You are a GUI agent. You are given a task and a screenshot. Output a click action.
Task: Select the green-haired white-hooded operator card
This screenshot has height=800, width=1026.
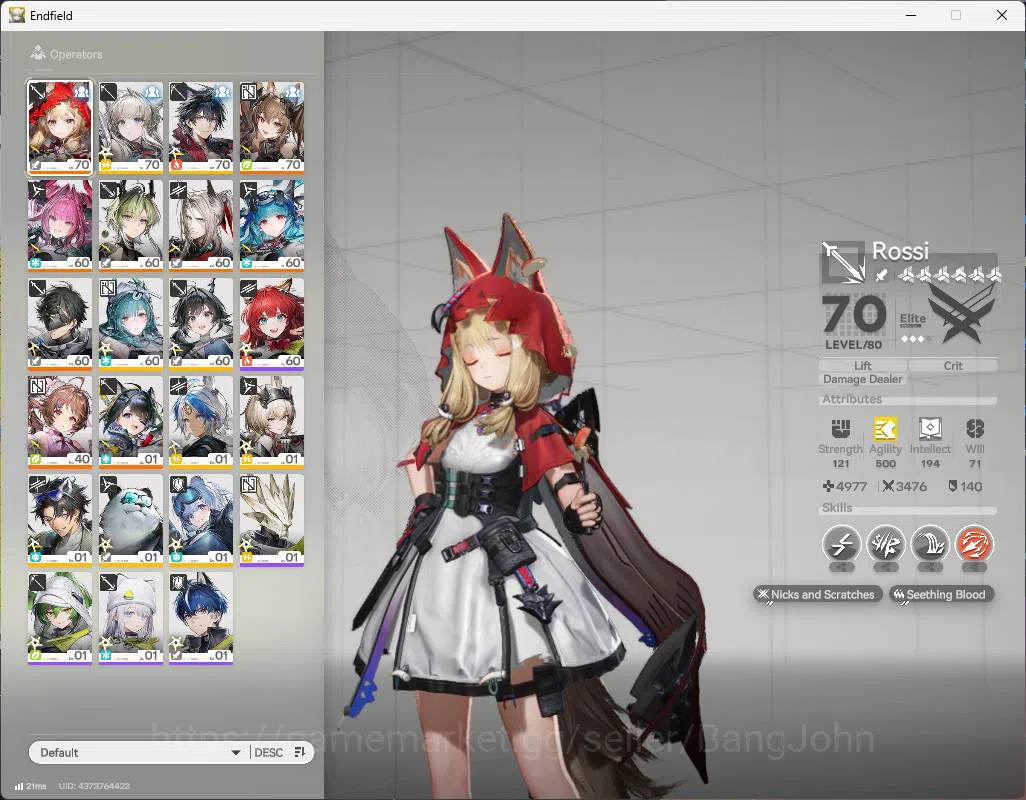point(60,618)
